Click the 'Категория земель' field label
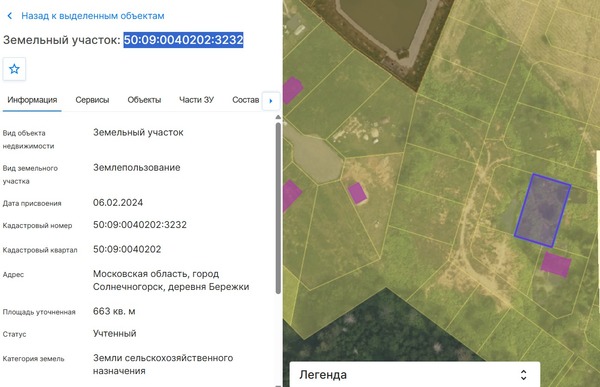The width and height of the screenshot is (600, 387). pos(33,359)
